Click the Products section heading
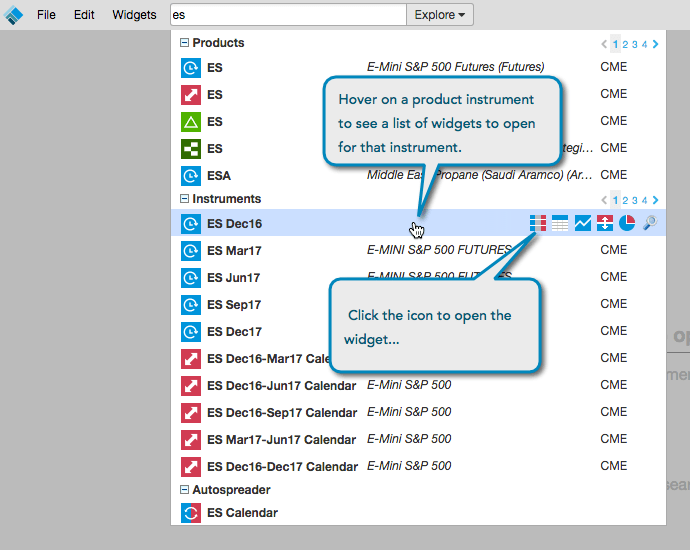Image resolution: width=690 pixels, height=550 pixels. coord(218,43)
